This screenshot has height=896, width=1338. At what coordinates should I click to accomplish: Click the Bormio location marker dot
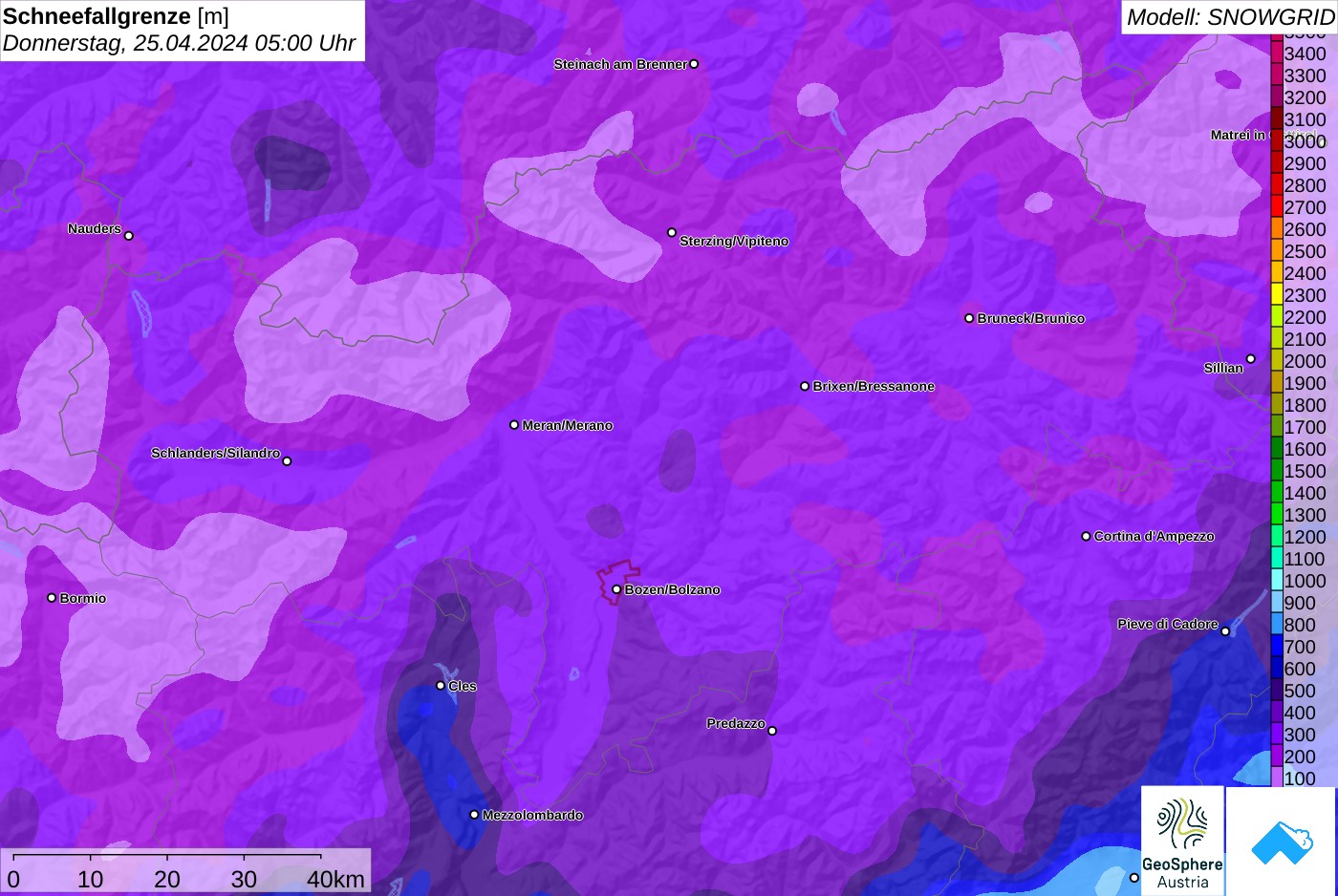coord(52,598)
